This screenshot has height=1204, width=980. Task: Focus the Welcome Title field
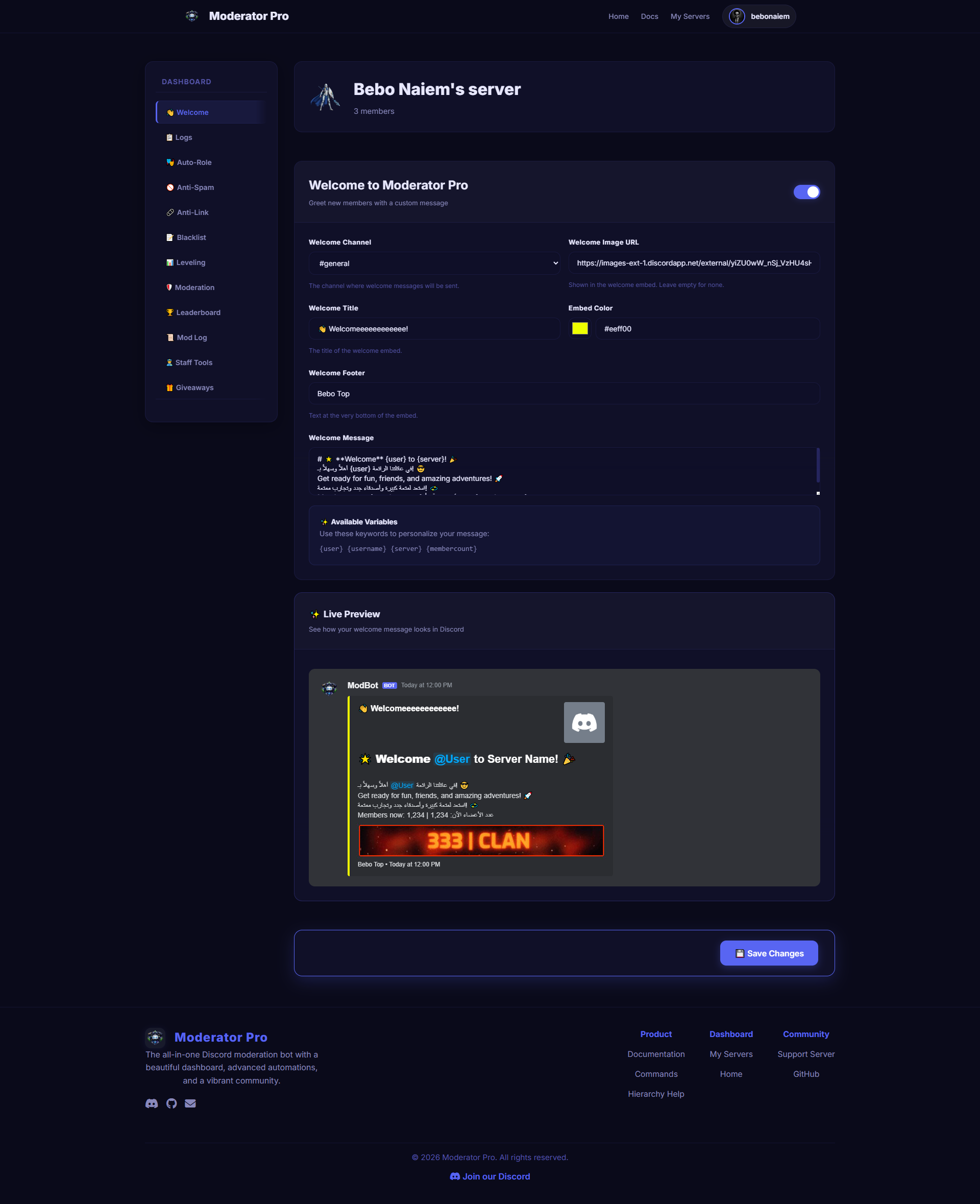(434, 329)
